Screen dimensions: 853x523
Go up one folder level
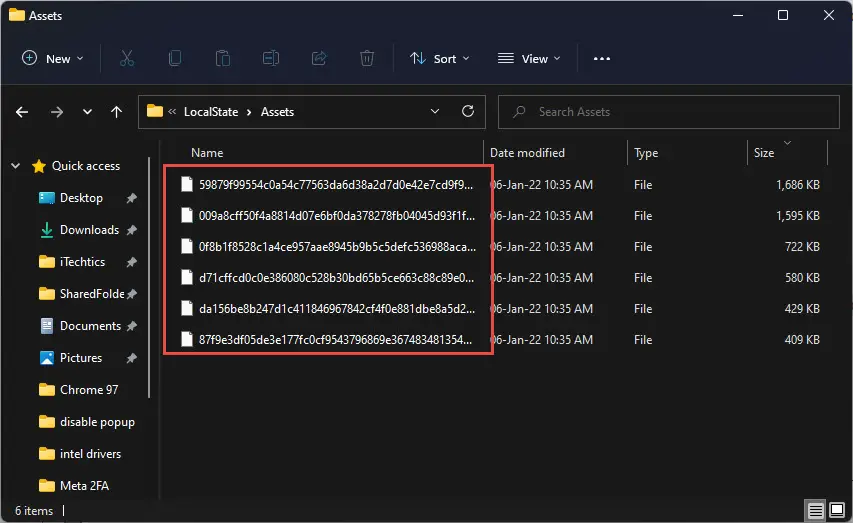click(116, 112)
